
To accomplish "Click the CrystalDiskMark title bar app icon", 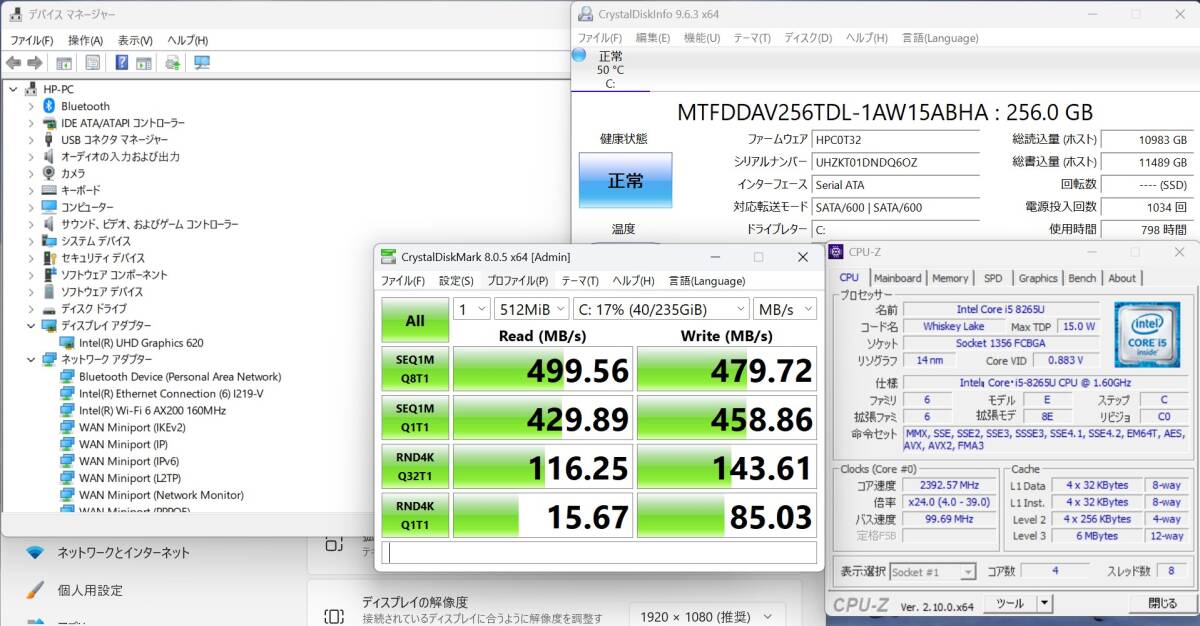I will click(388, 257).
